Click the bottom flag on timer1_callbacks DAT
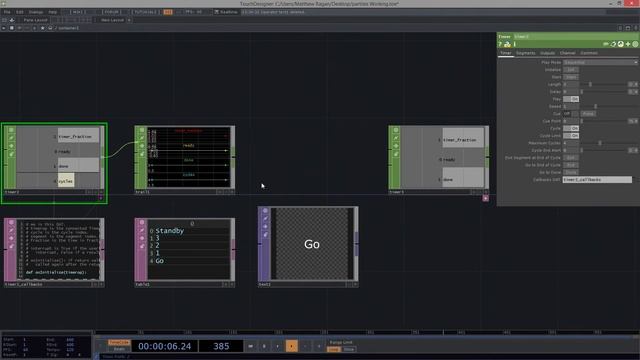Screen dimensions: 640x360 click(11, 247)
